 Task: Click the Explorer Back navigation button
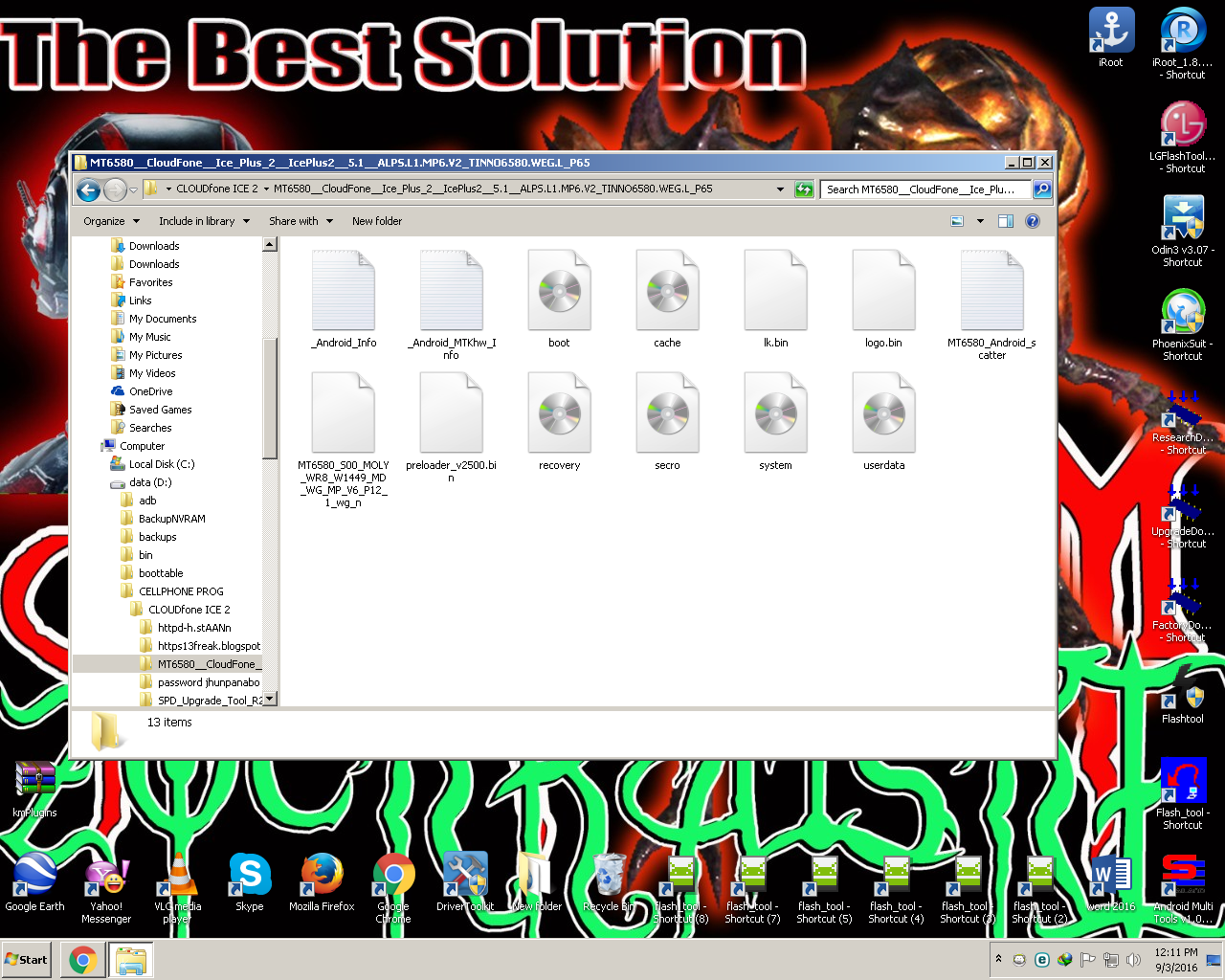click(x=88, y=189)
